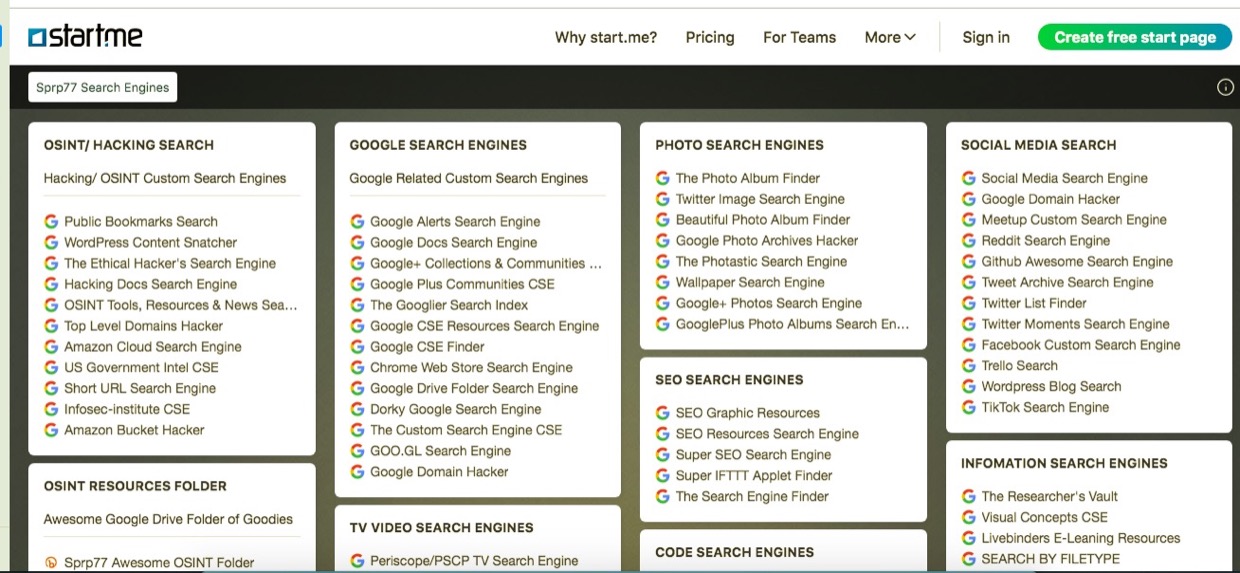Click Google icon beside Google Photo Archives Hacker
The image size is (1240, 573).
[x=662, y=241]
